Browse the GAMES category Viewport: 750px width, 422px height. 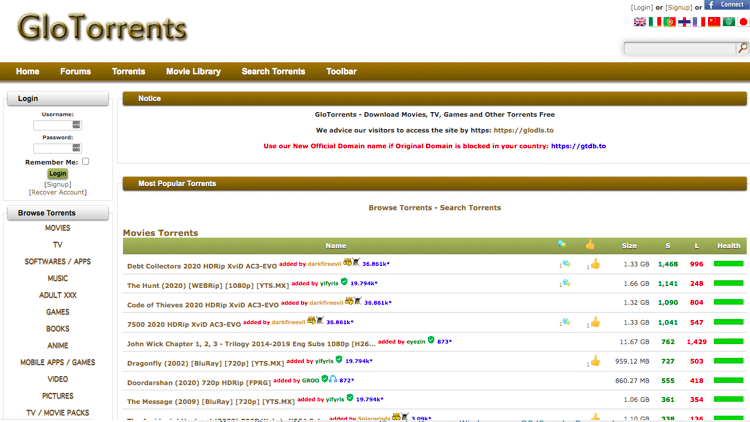pyautogui.click(x=57, y=312)
